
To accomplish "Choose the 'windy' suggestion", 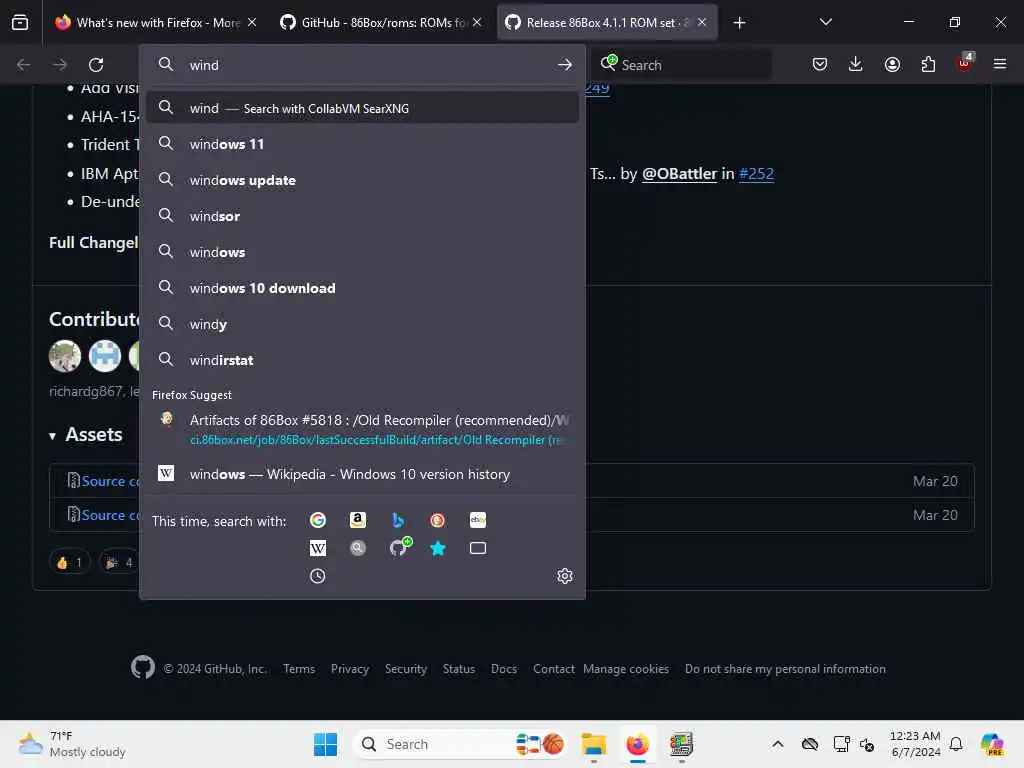I will click(362, 324).
